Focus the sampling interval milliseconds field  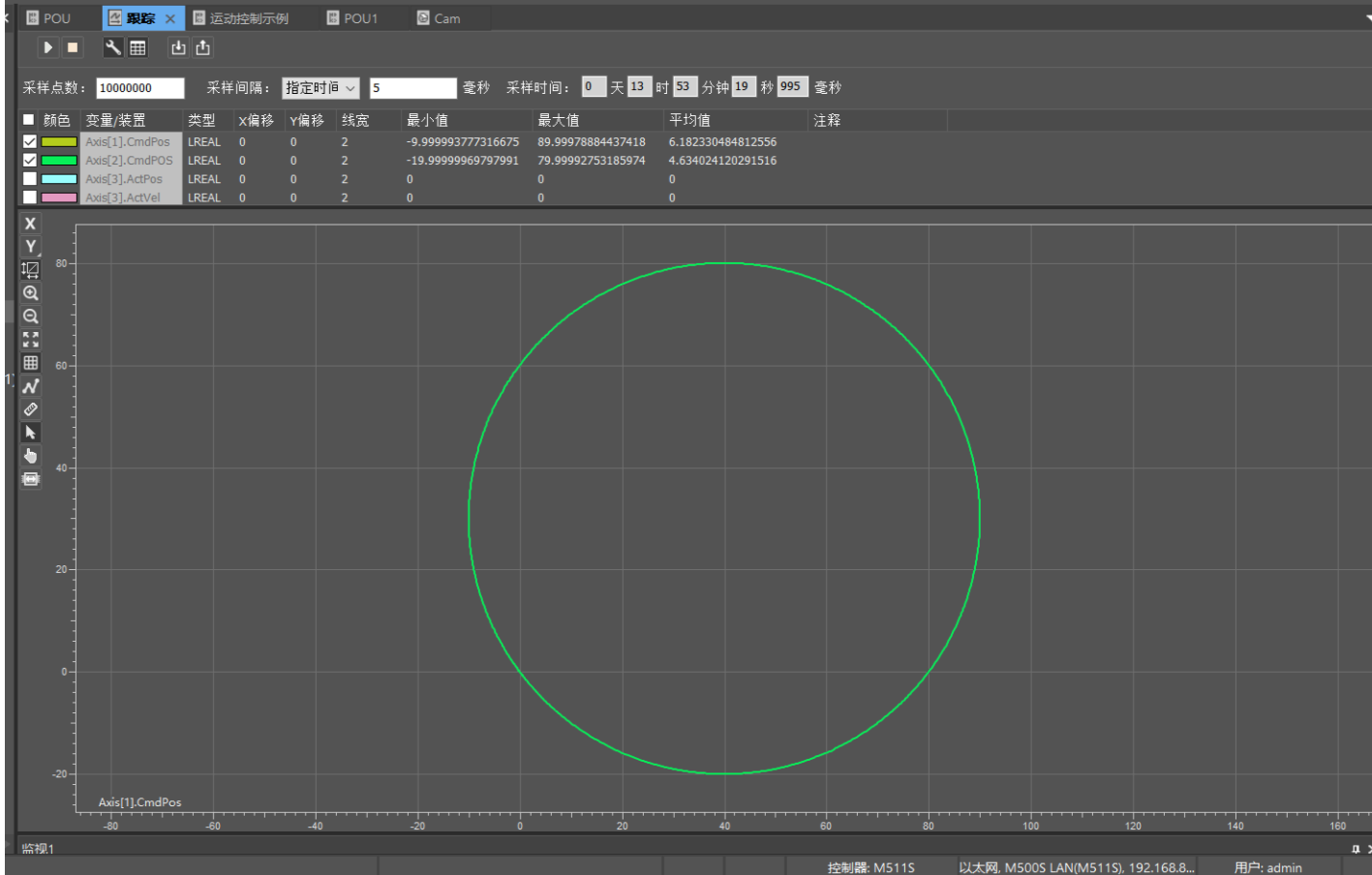[x=412, y=88]
